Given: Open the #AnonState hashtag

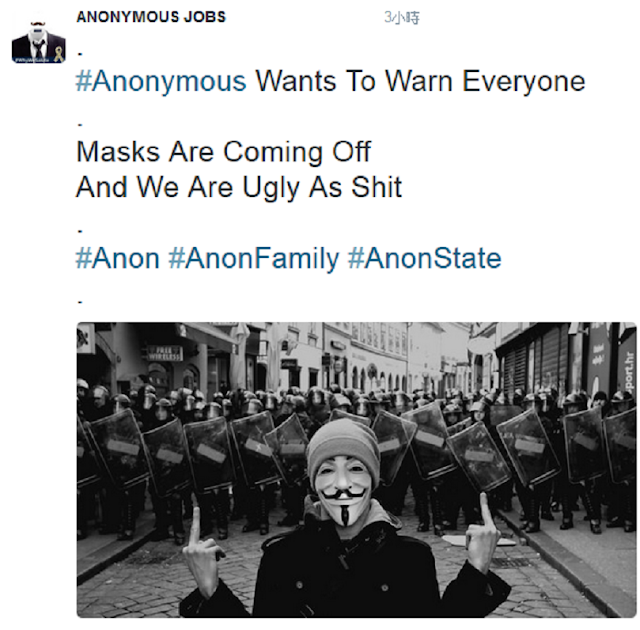Looking at the screenshot, I should [424, 258].
